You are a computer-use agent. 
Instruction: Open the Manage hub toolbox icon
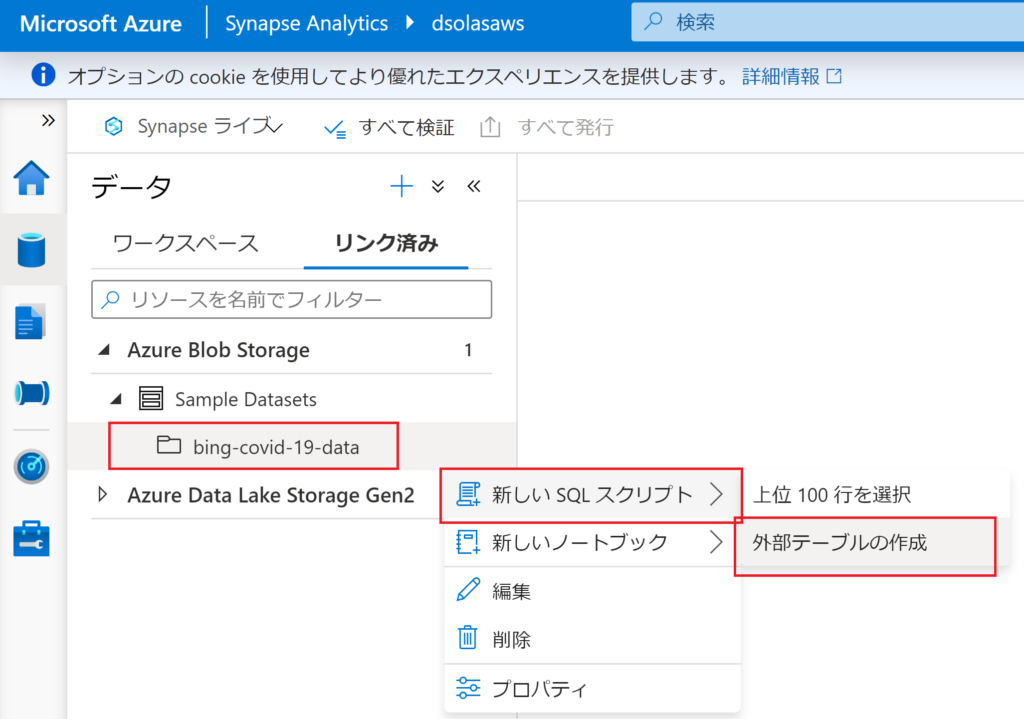click(x=31, y=537)
